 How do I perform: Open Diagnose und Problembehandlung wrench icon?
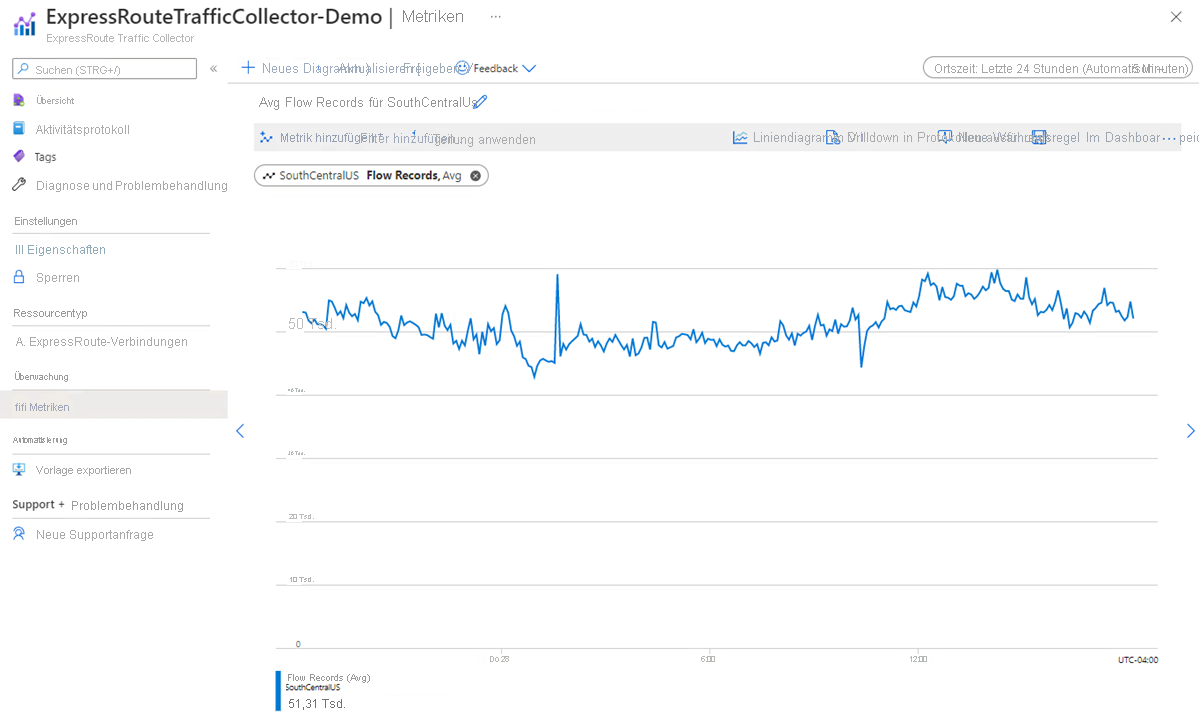18,185
